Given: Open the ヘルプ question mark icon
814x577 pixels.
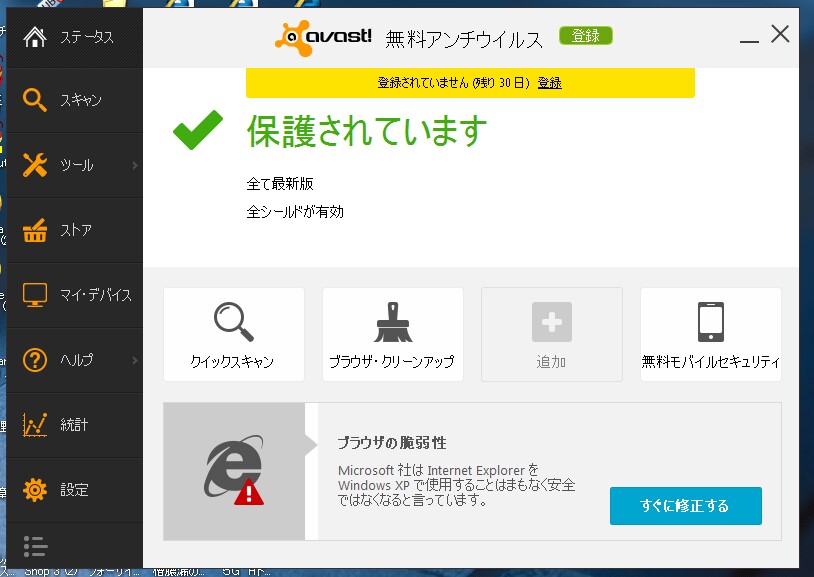Looking at the screenshot, I should [35, 360].
